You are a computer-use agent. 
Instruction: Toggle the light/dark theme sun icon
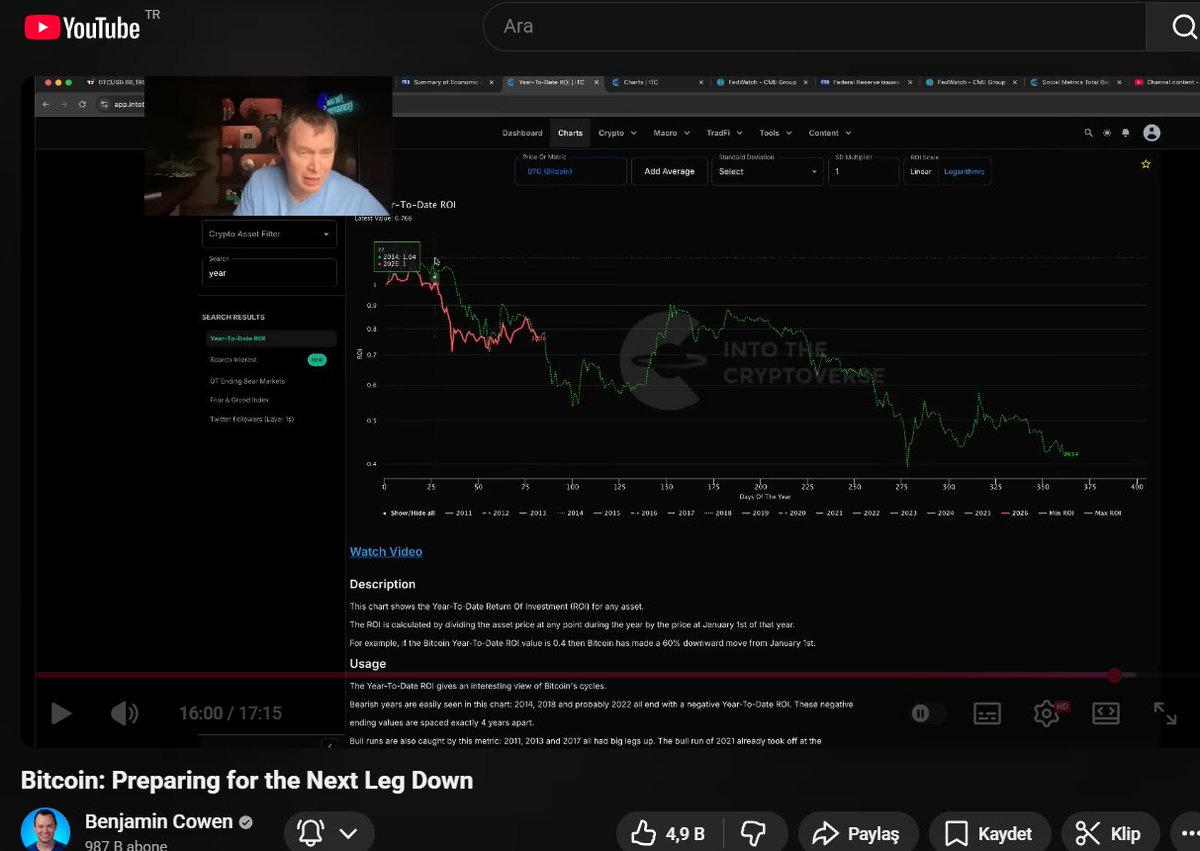(x=1107, y=133)
